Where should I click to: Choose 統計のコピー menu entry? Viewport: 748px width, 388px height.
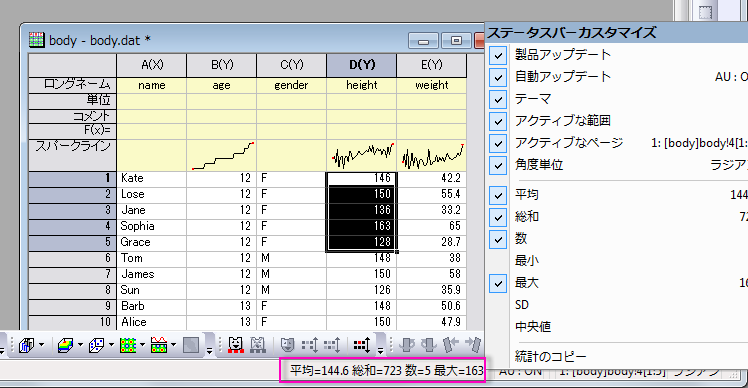pyautogui.click(x=551, y=357)
